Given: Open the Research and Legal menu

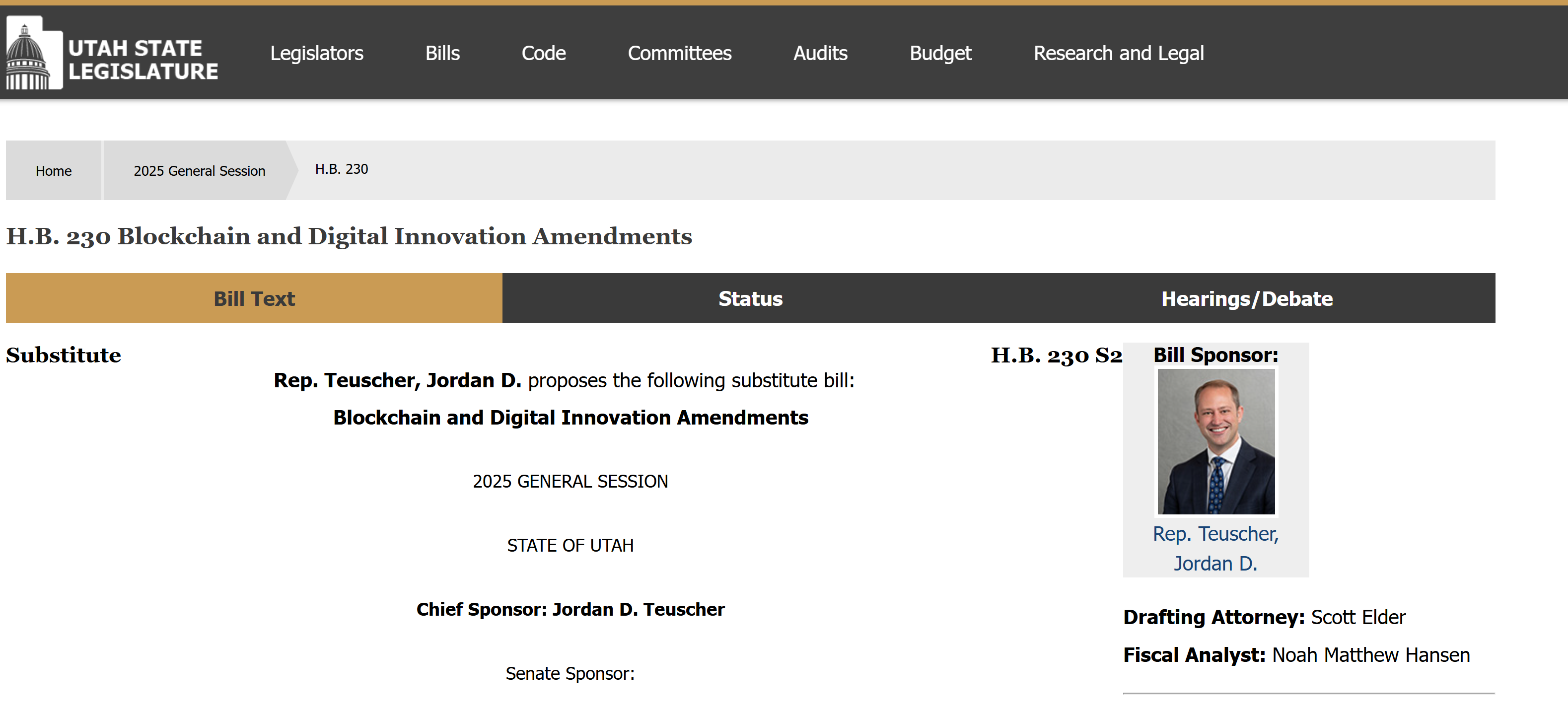Looking at the screenshot, I should [1118, 53].
